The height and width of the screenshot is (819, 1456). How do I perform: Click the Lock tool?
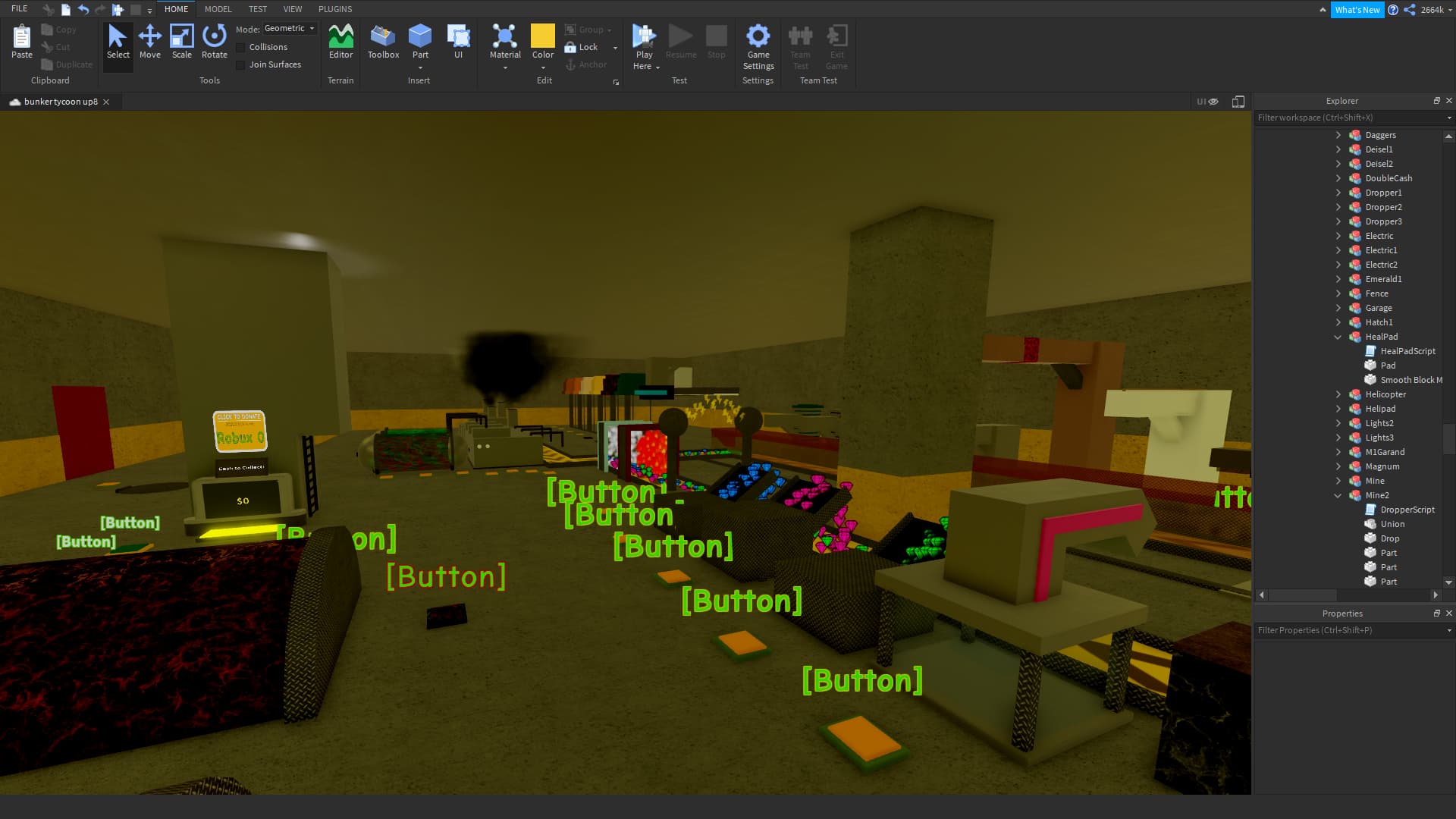pos(582,47)
